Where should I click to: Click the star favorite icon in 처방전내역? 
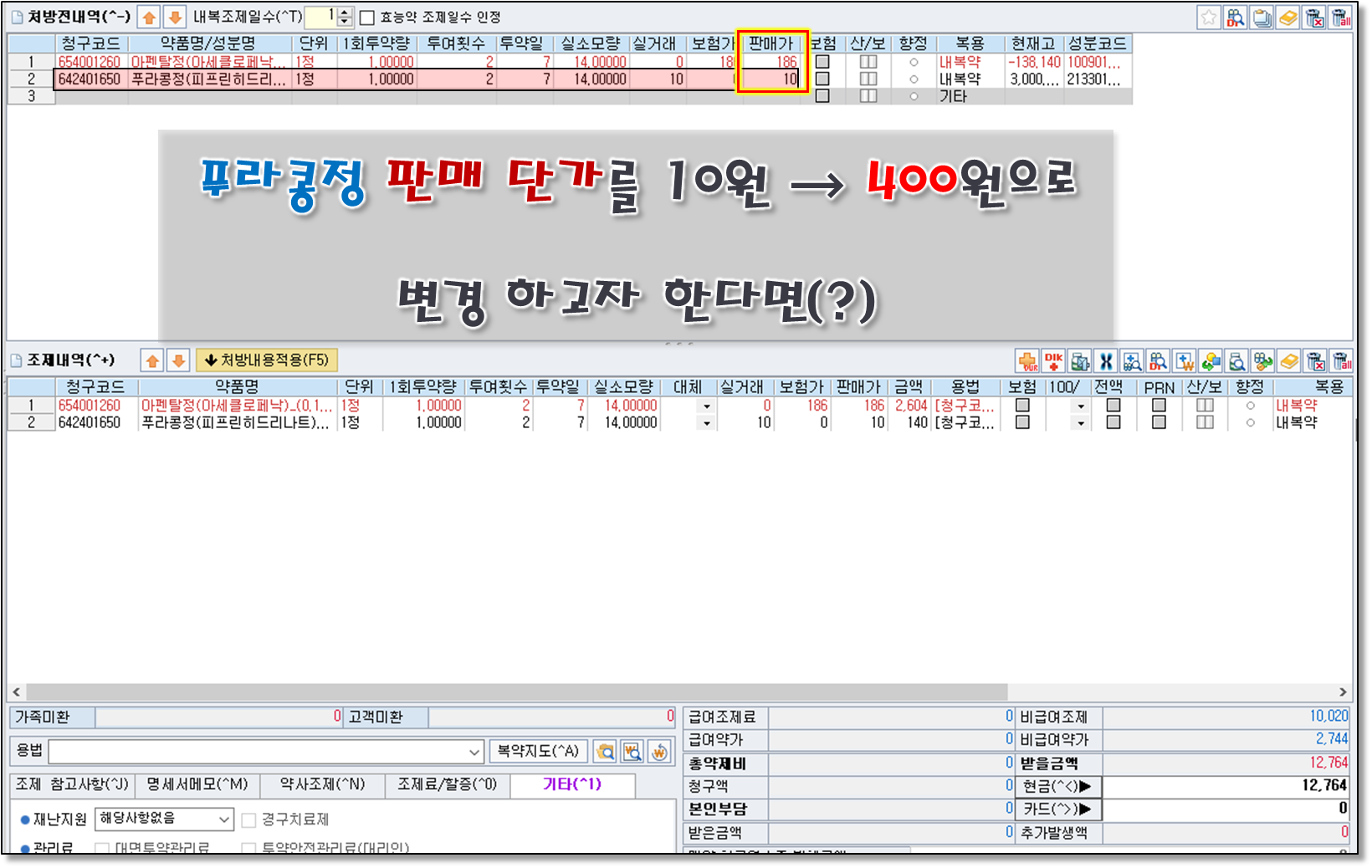[x=1209, y=18]
